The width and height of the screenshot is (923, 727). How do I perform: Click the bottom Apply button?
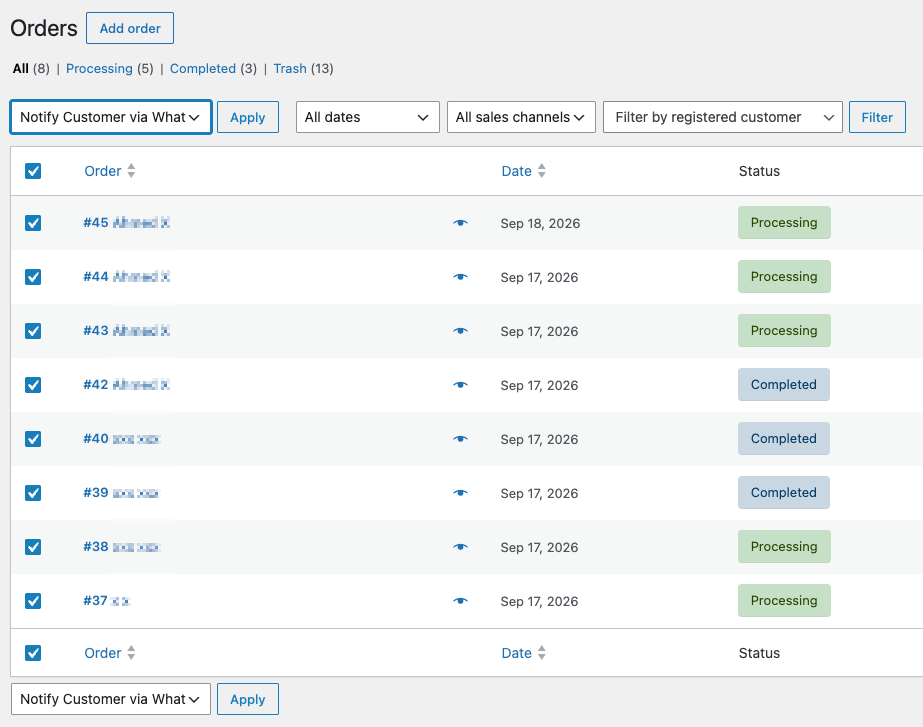tap(248, 699)
